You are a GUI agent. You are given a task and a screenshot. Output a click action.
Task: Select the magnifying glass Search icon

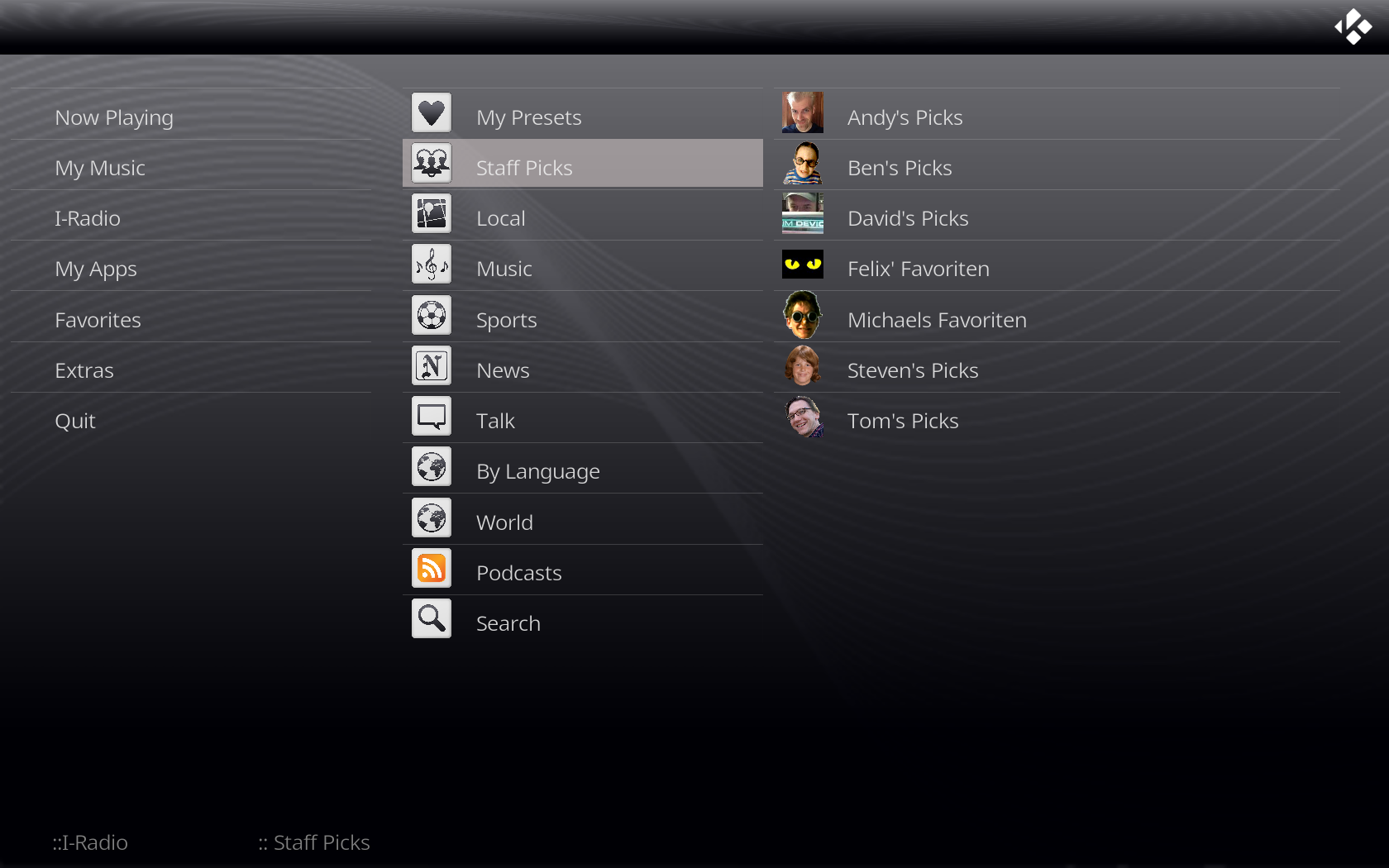[x=432, y=618]
